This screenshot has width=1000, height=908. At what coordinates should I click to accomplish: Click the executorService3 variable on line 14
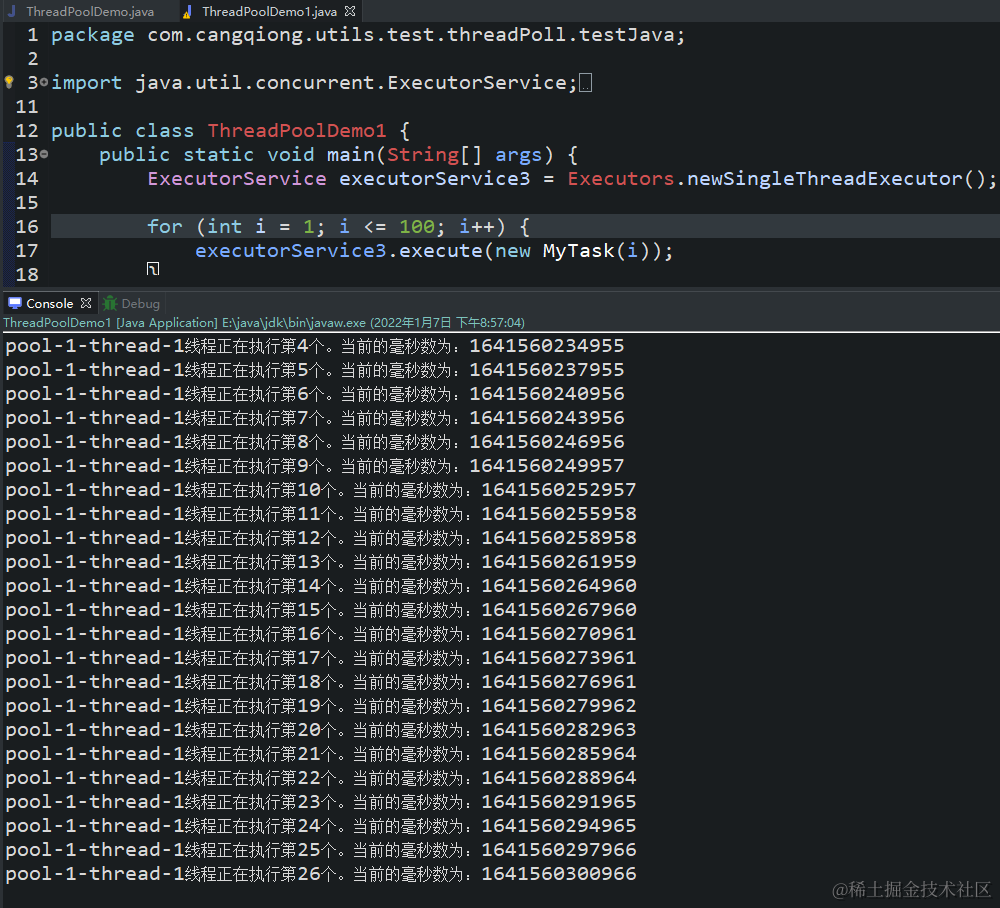(434, 179)
